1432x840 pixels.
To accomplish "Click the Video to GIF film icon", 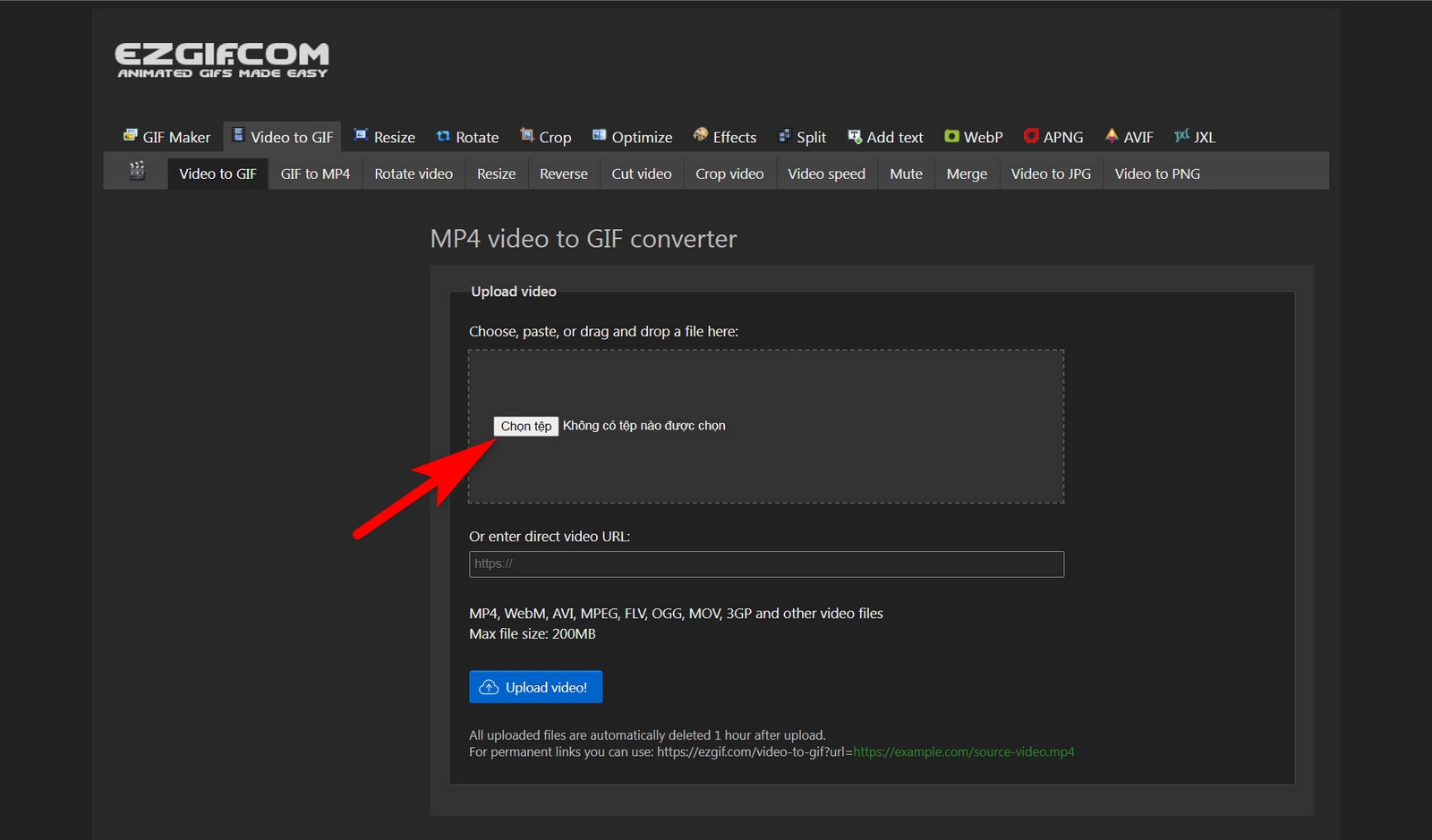I will tap(238, 135).
